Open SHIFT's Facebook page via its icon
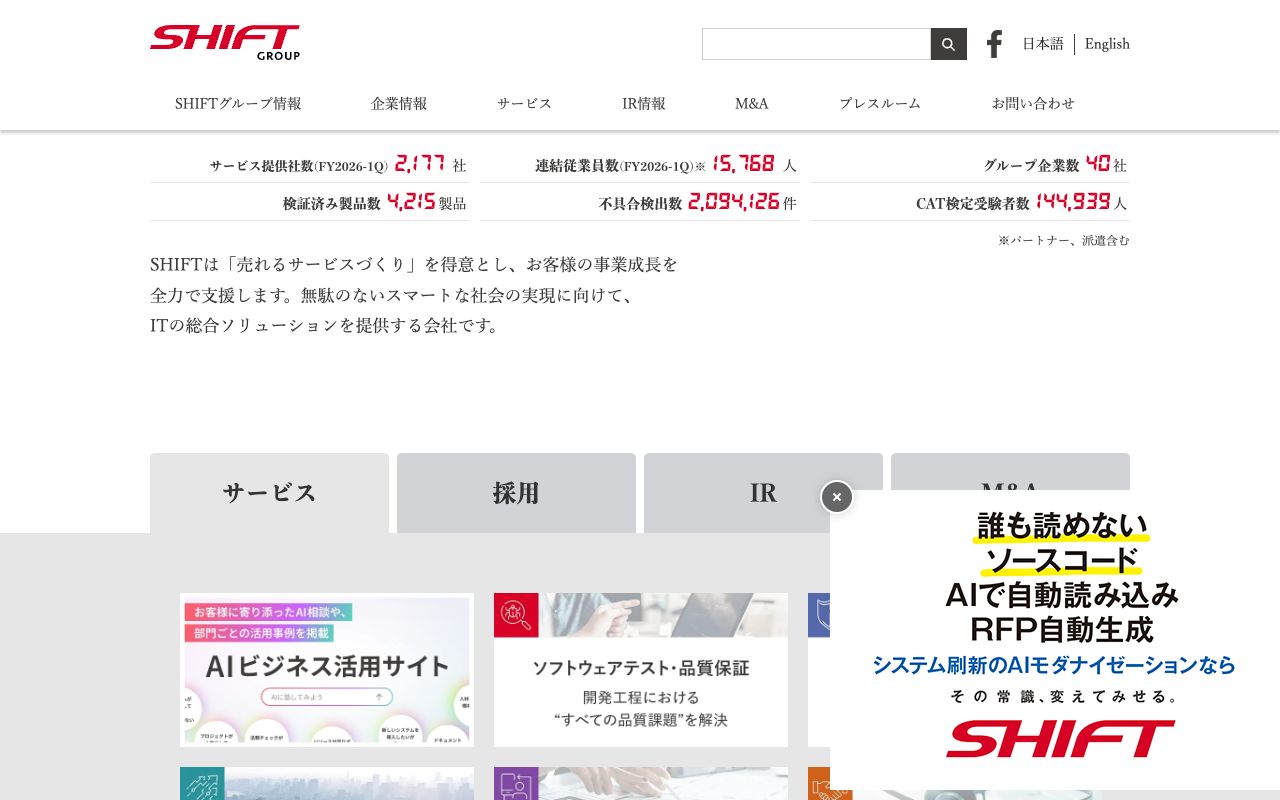The width and height of the screenshot is (1280, 800). (x=993, y=43)
